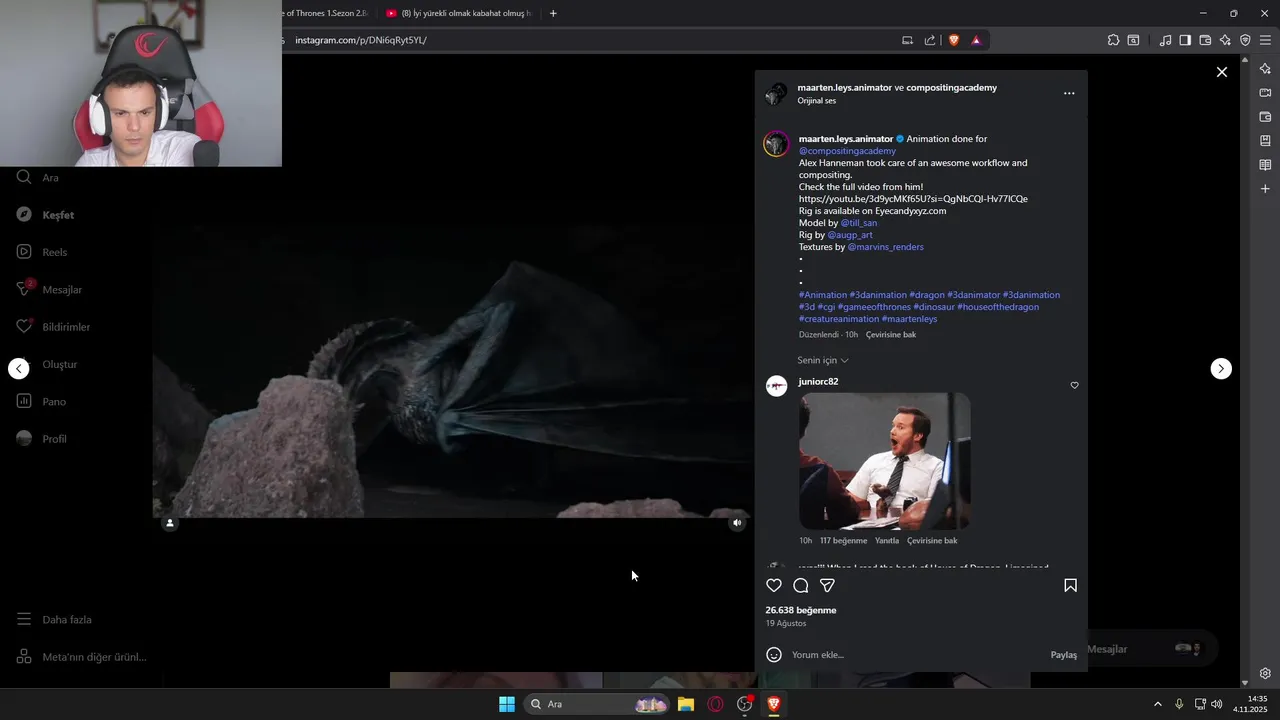Open Profil in the sidebar
Image resolution: width=1280 pixels, height=720 pixels.
(42, 439)
